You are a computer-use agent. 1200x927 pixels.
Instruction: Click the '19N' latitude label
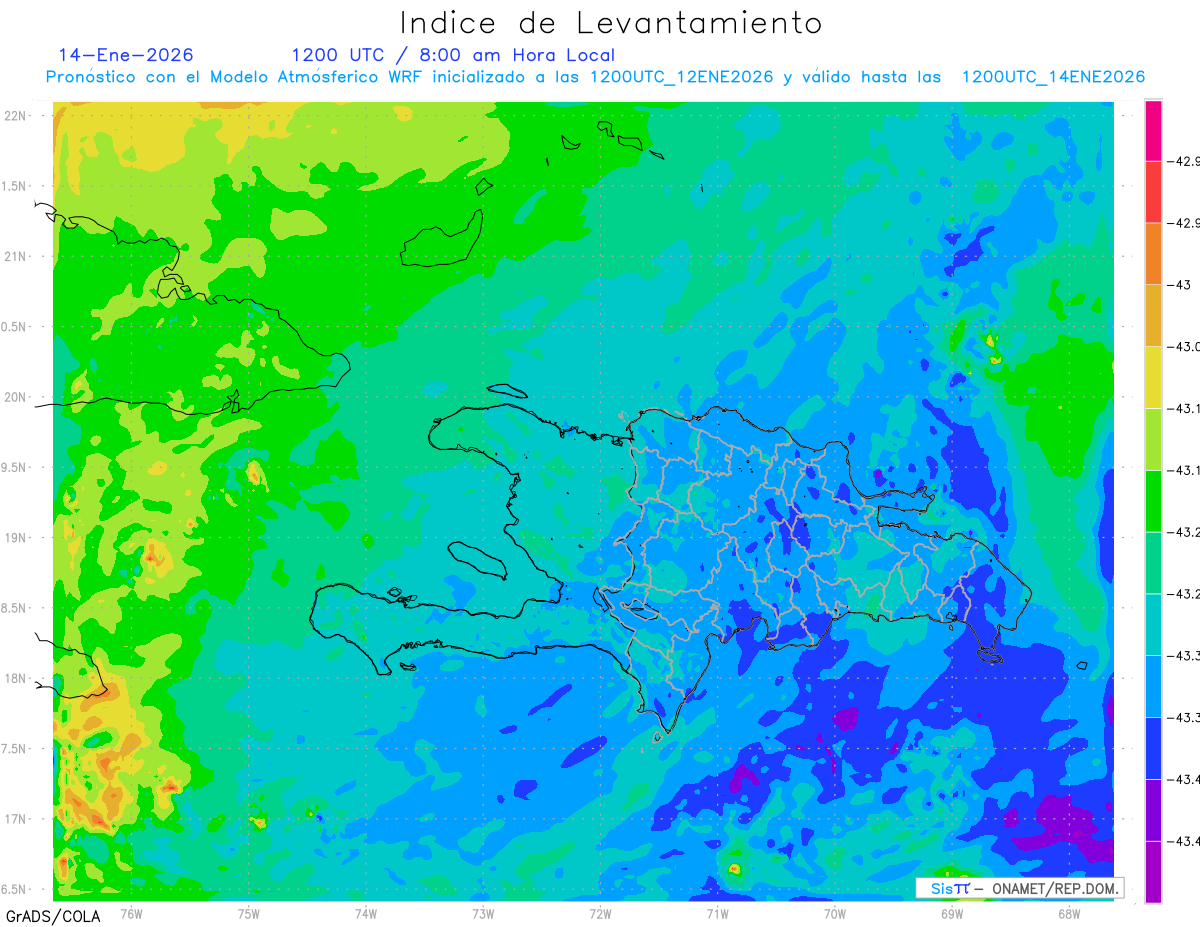click(x=16, y=538)
